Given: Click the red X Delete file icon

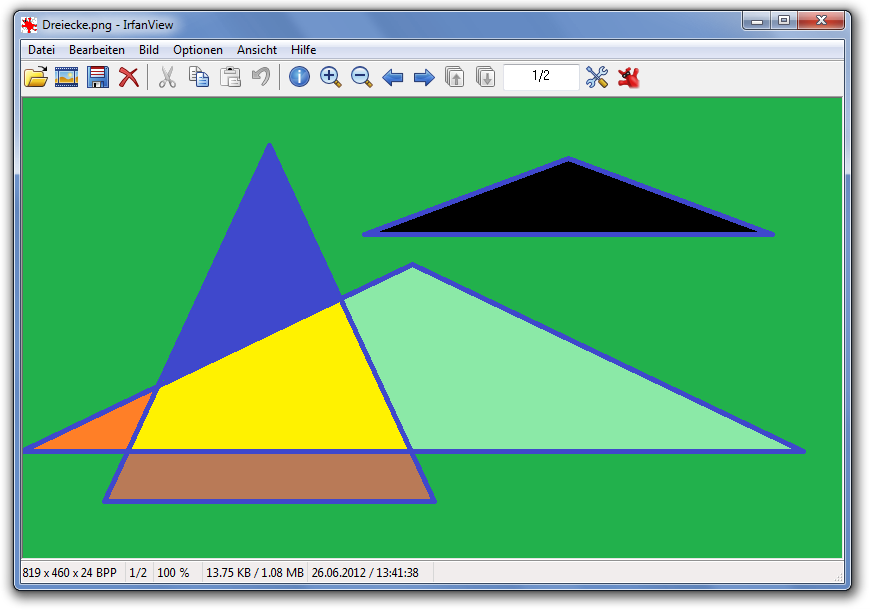Looking at the screenshot, I should coord(129,77).
